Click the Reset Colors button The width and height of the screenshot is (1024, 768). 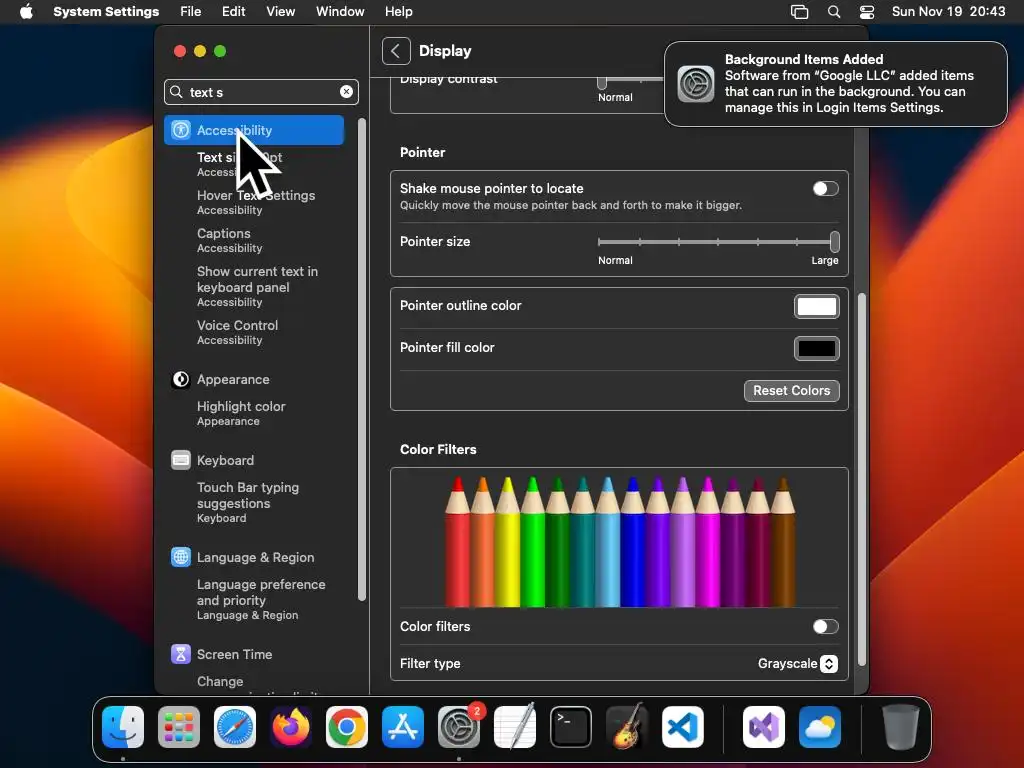pos(792,391)
